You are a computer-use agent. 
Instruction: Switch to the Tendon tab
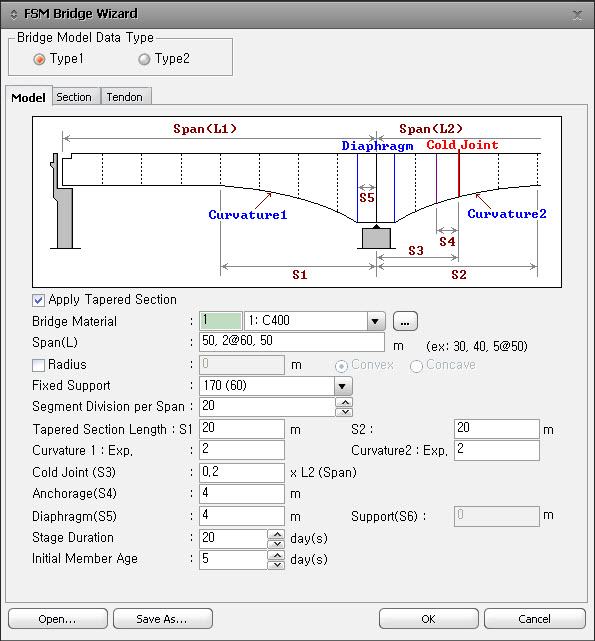pos(125,97)
